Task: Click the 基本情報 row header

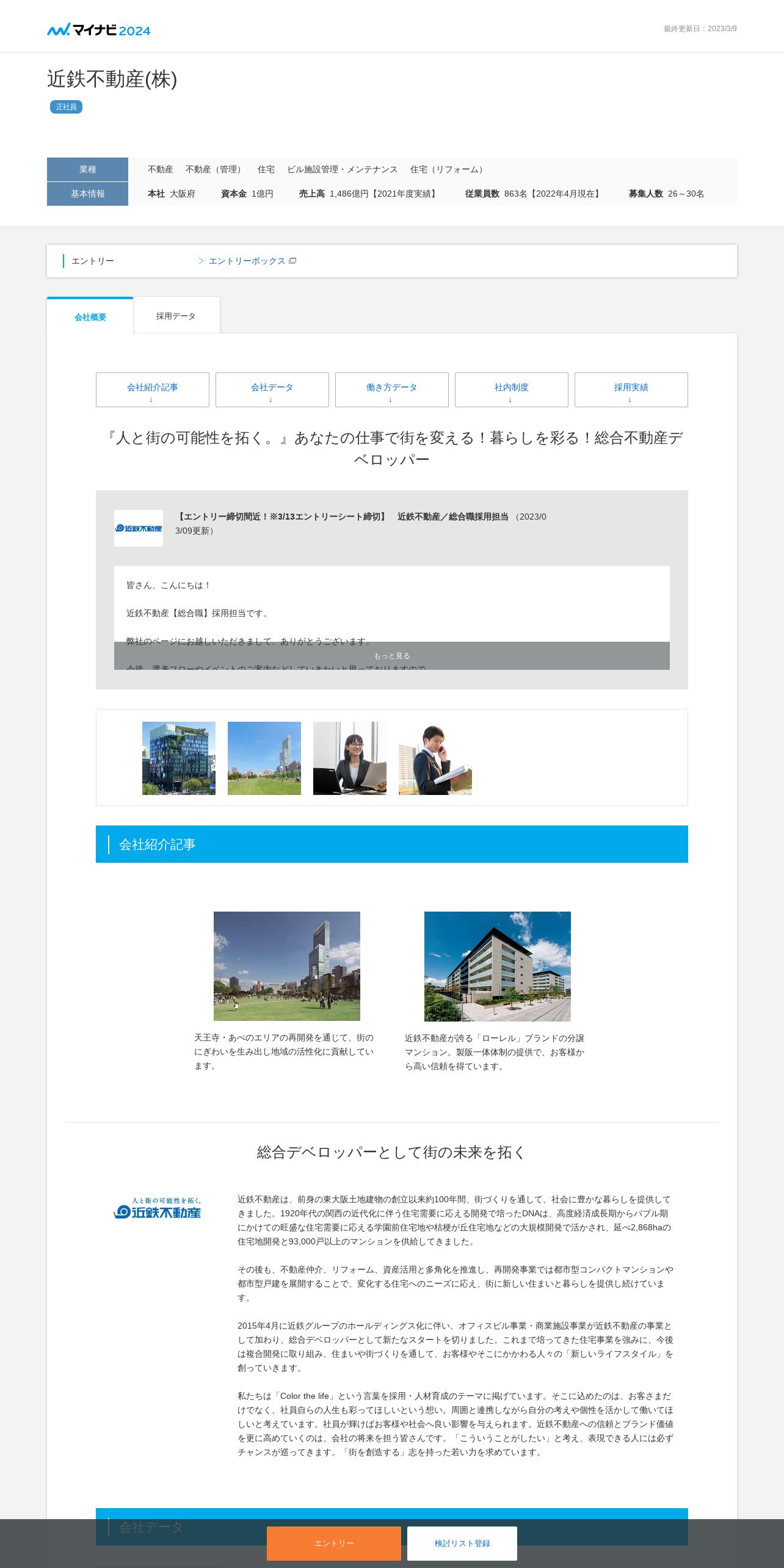Action: pyautogui.click(x=87, y=194)
